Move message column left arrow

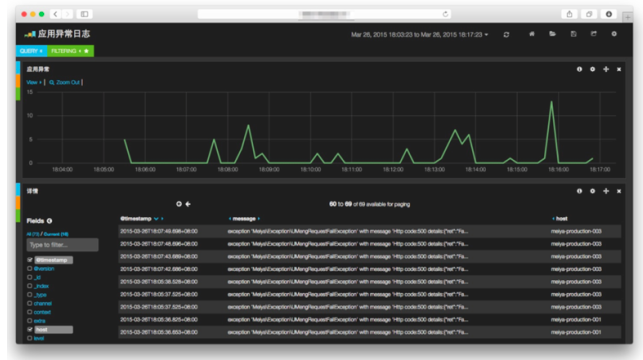(x=230, y=219)
